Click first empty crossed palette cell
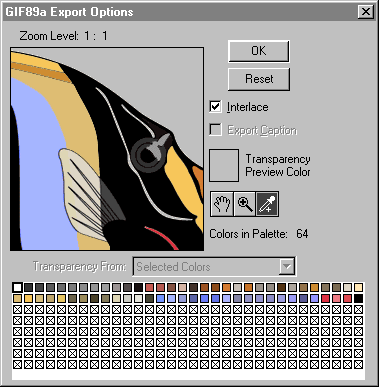 (17, 309)
